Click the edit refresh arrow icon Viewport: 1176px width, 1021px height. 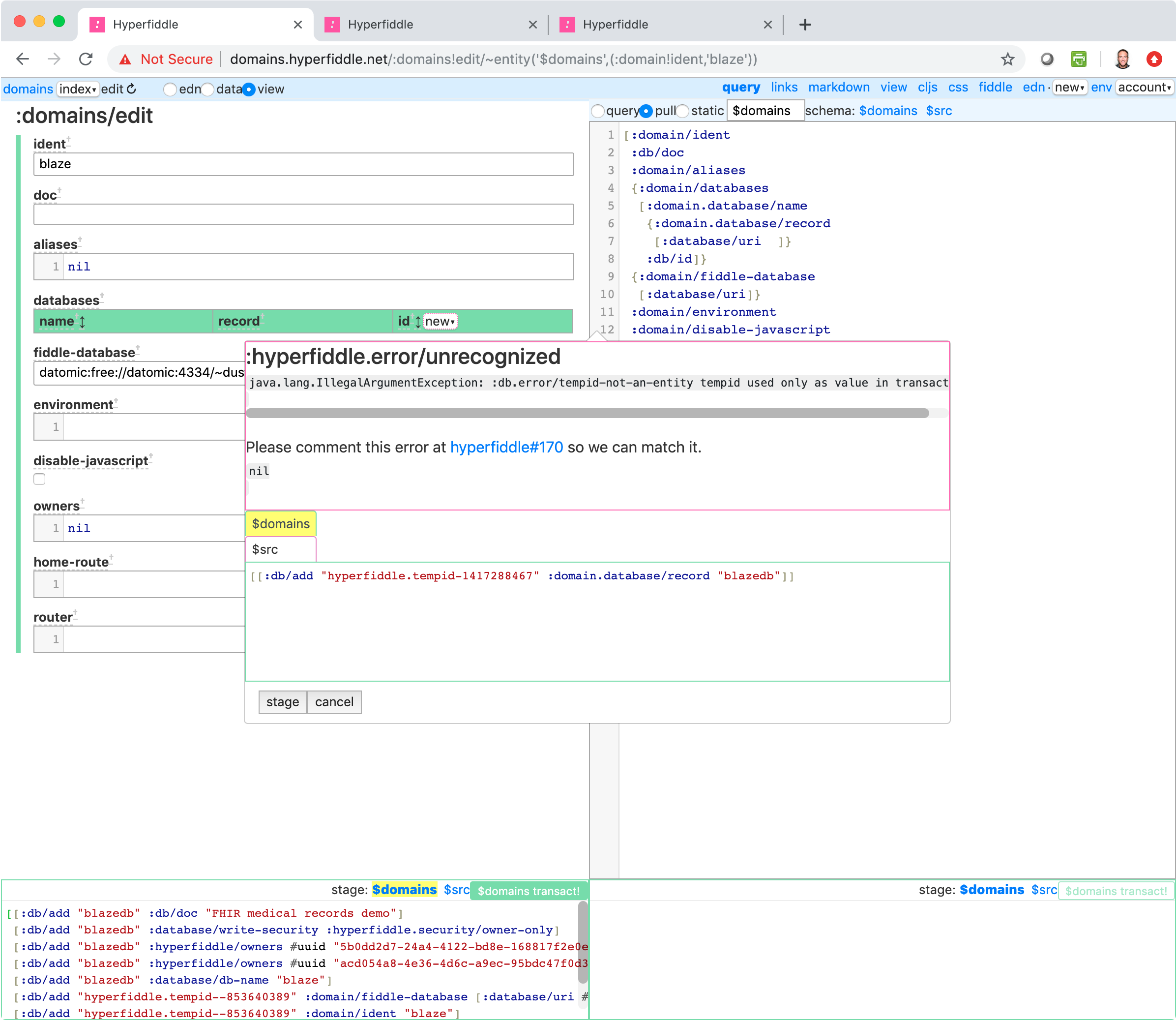pyautogui.click(x=132, y=89)
